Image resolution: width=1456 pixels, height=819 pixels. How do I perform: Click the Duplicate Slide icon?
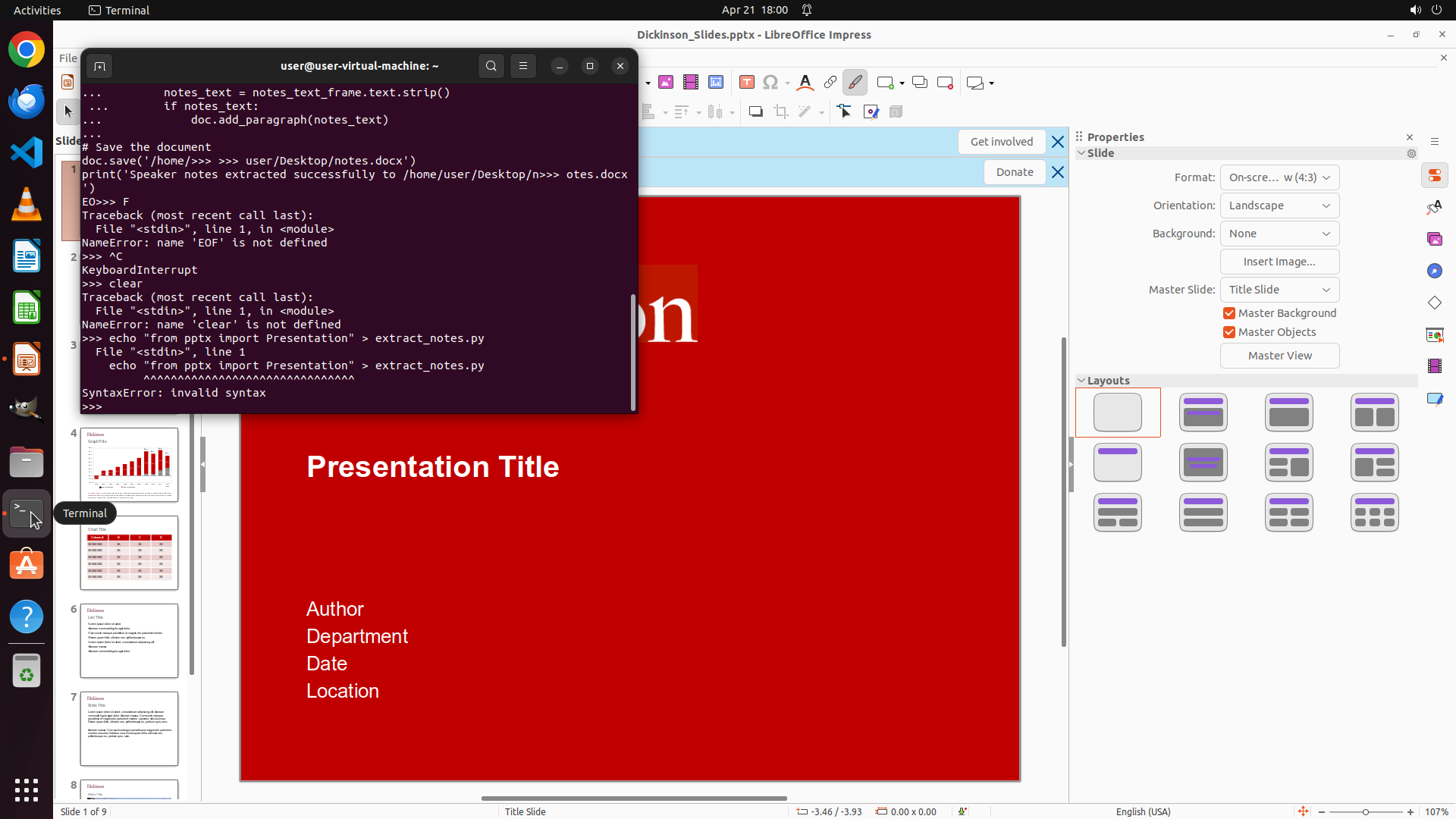(x=920, y=83)
